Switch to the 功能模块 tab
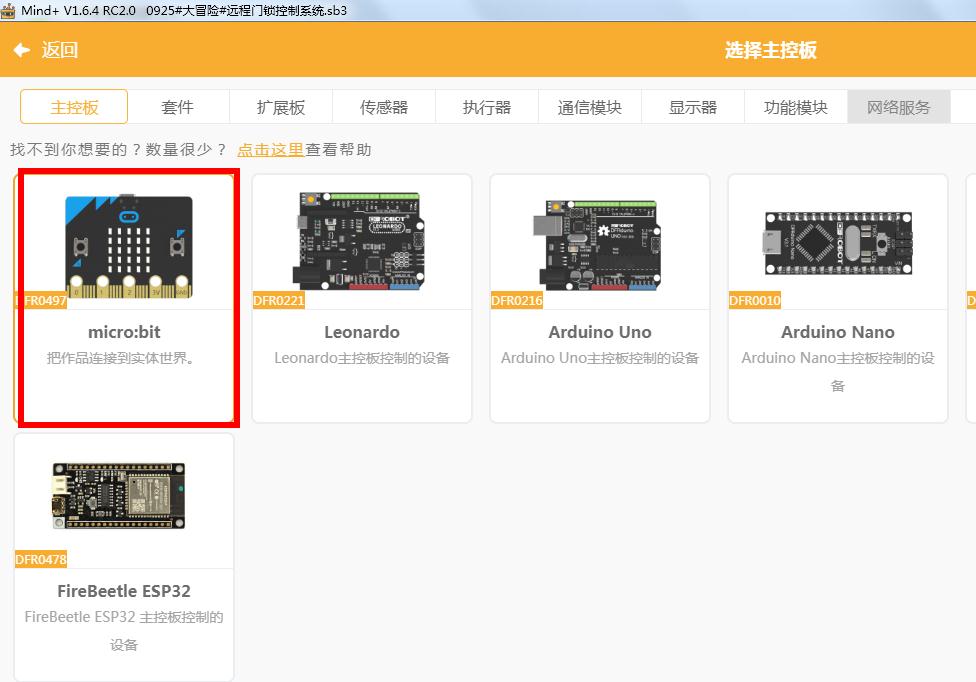 click(x=795, y=107)
